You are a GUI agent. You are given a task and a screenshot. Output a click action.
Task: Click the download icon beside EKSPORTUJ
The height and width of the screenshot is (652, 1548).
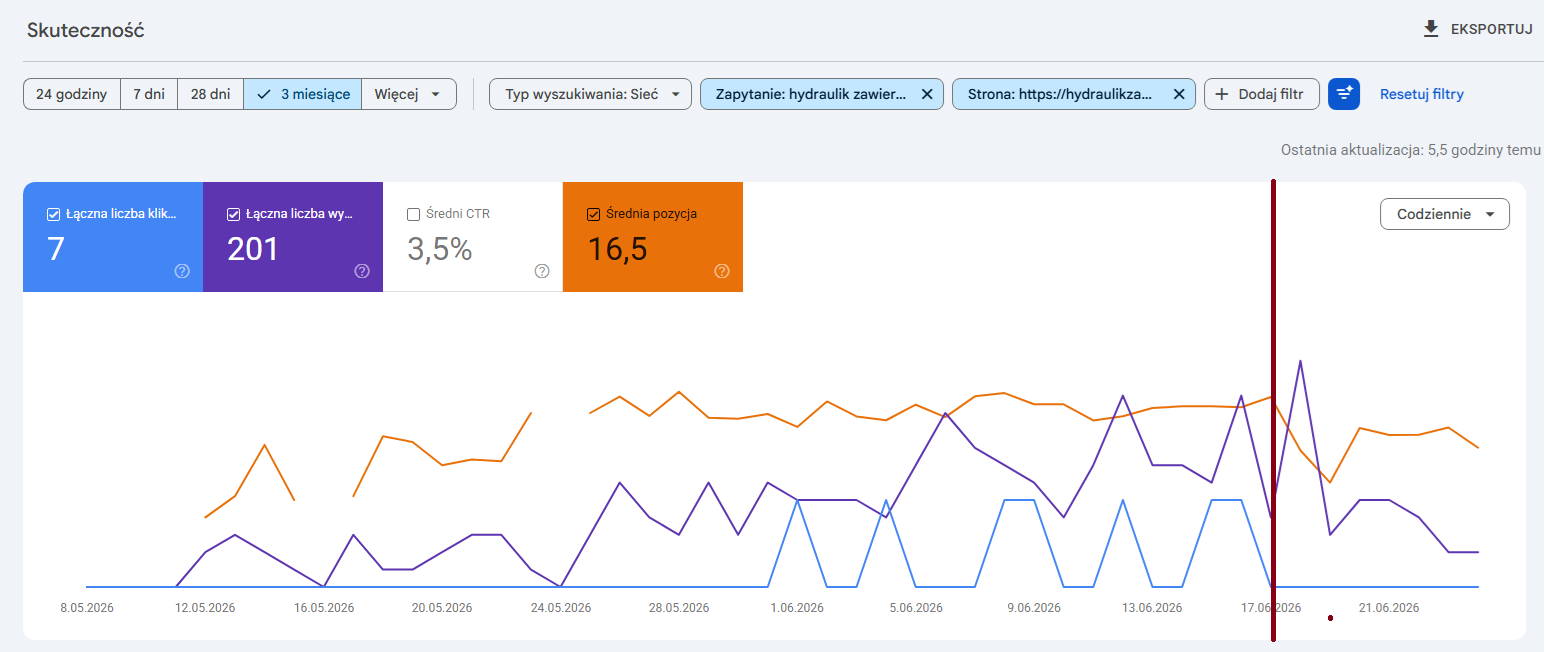click(x=1431, y=29)
